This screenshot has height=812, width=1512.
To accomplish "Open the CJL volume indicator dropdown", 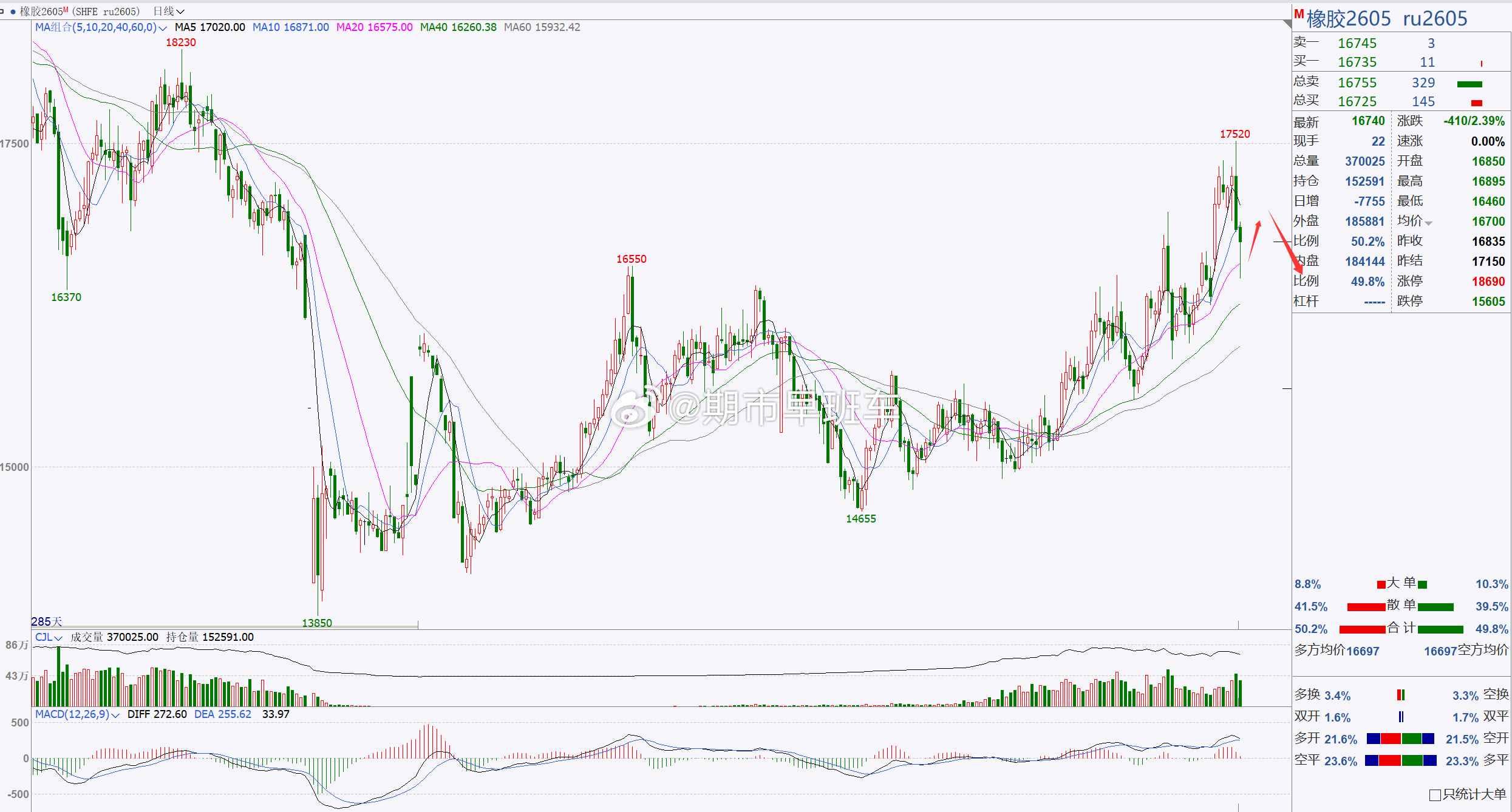I will point(58,638).
